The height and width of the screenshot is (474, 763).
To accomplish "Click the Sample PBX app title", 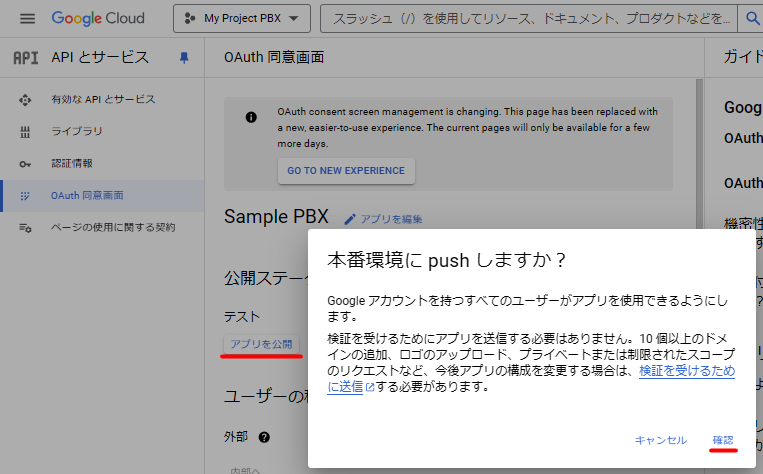I will click(276, 217).
